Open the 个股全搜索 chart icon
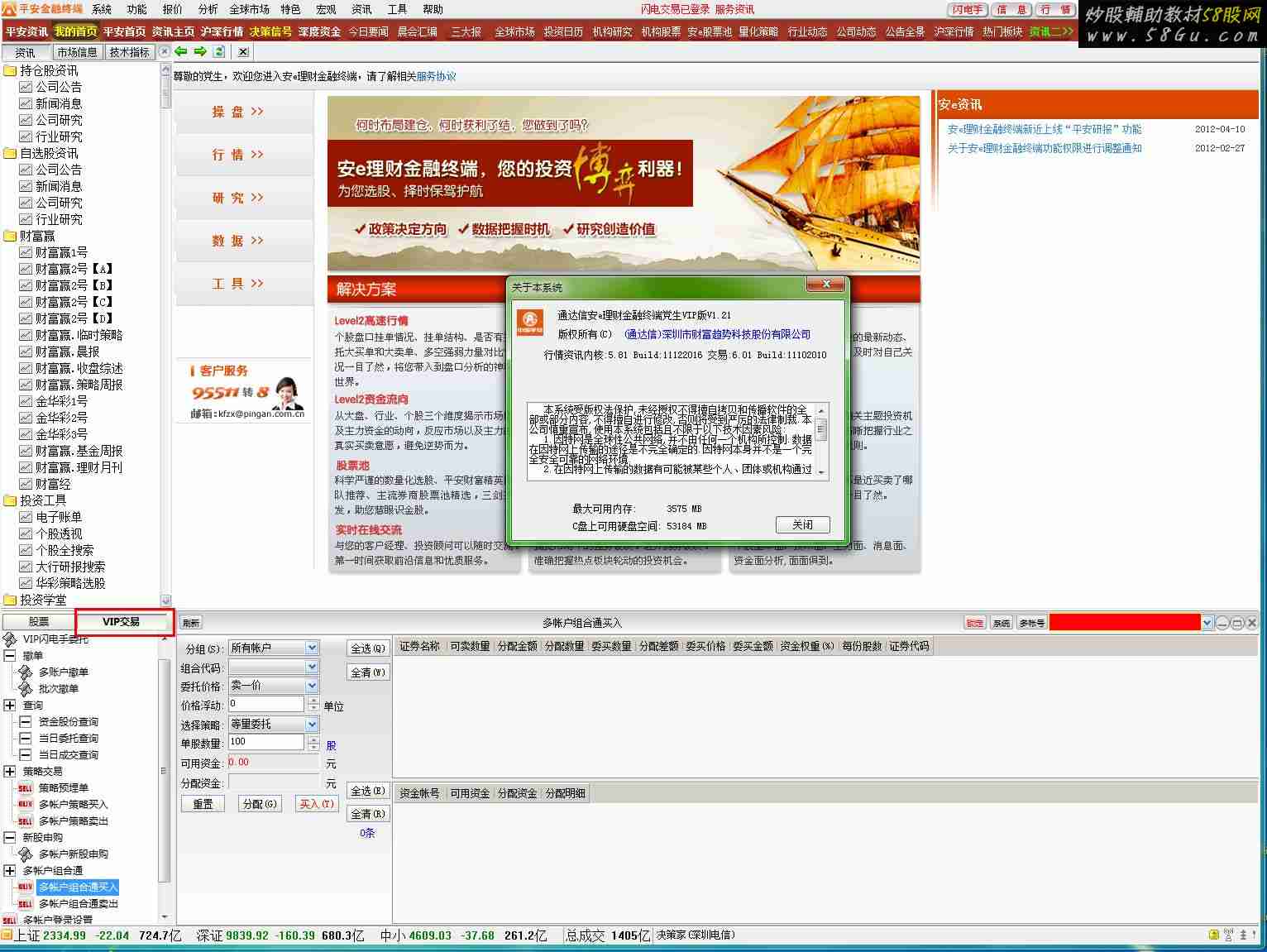This screenshot has width=1267, height=952. pyautogui.click(x=26, y=550)
